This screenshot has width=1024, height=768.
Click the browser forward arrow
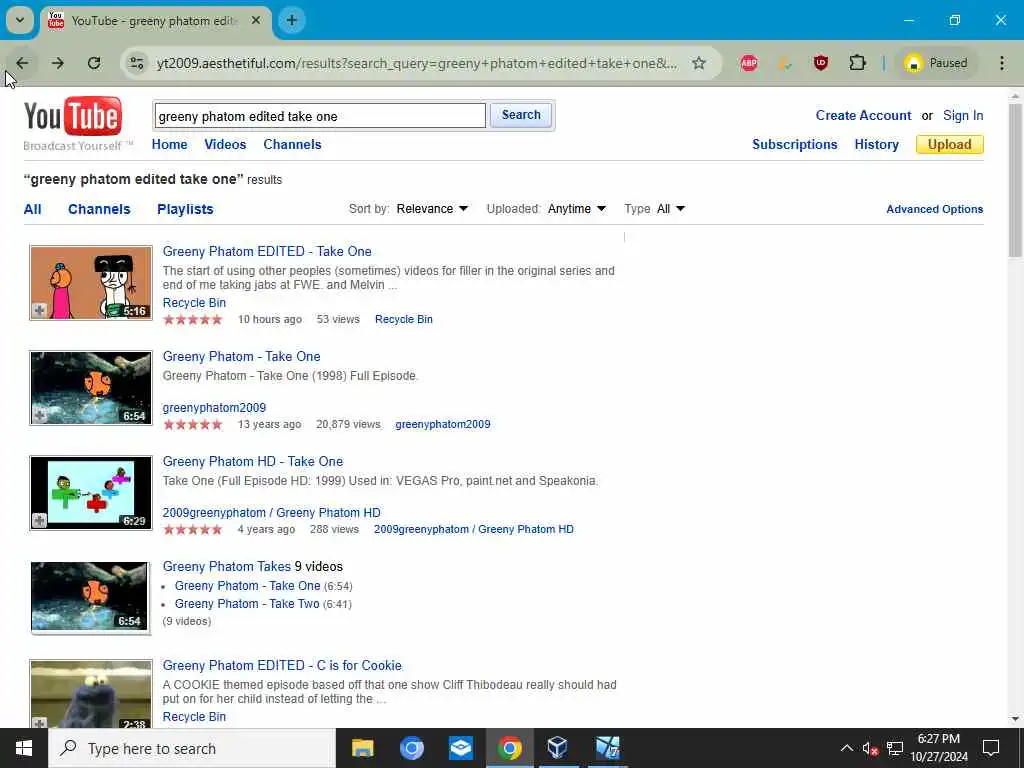pos(58,63)
